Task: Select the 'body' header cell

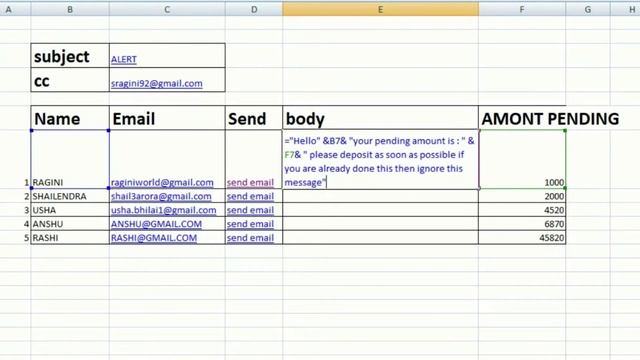Action: click(x=380, y=118)
